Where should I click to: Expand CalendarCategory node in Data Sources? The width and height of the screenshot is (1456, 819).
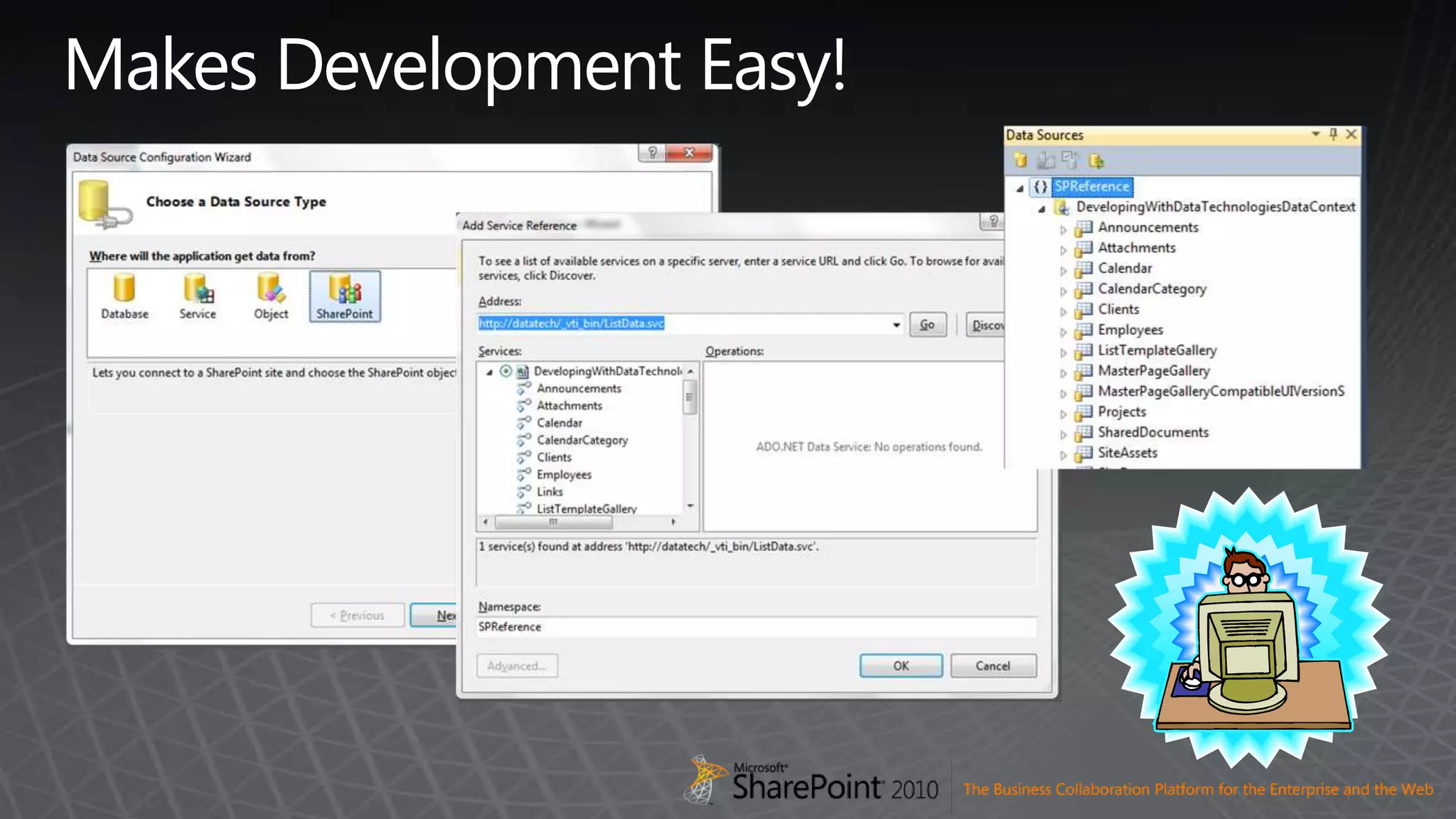1064,291
